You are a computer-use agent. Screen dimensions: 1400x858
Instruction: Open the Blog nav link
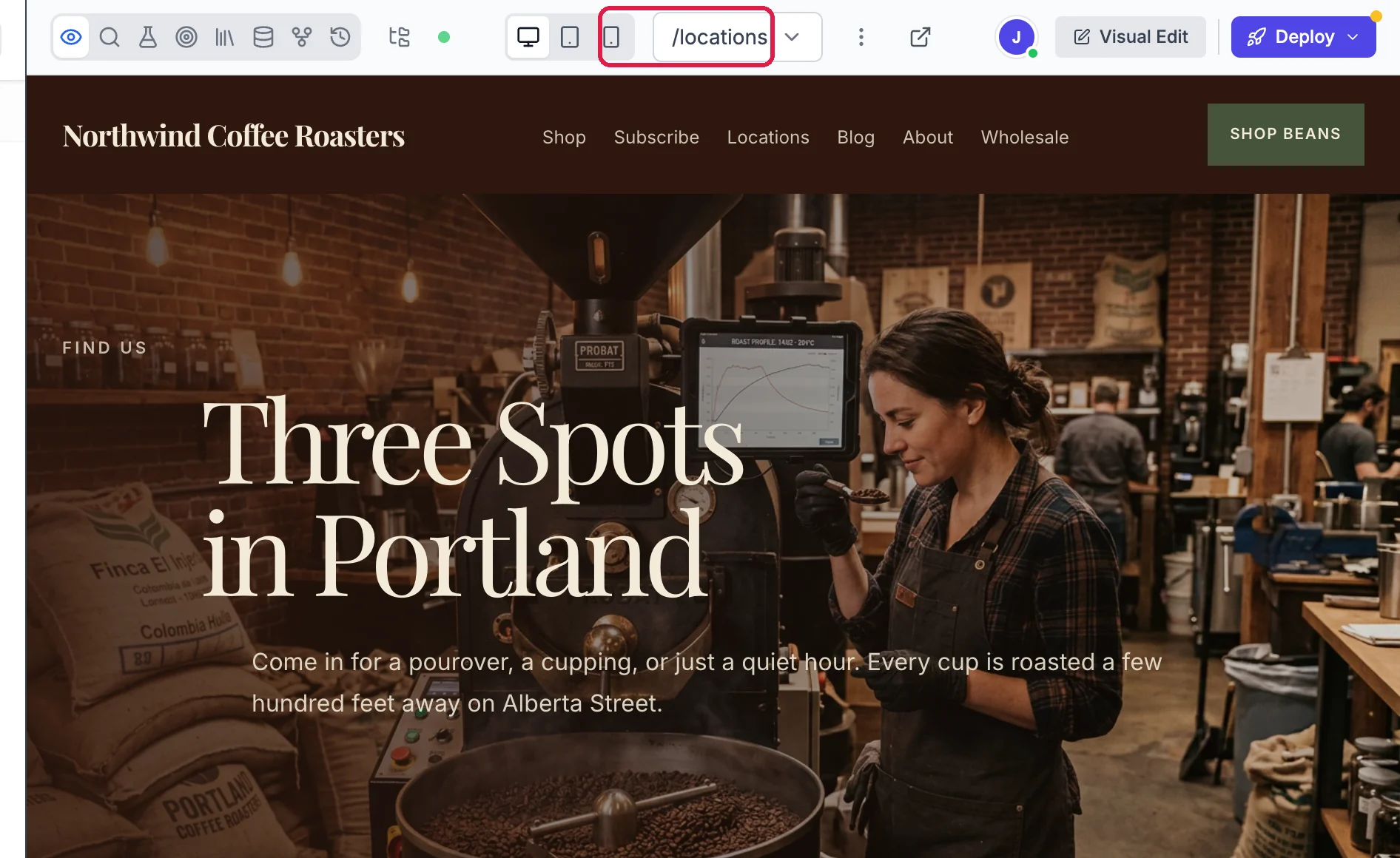tap(856, 138)
